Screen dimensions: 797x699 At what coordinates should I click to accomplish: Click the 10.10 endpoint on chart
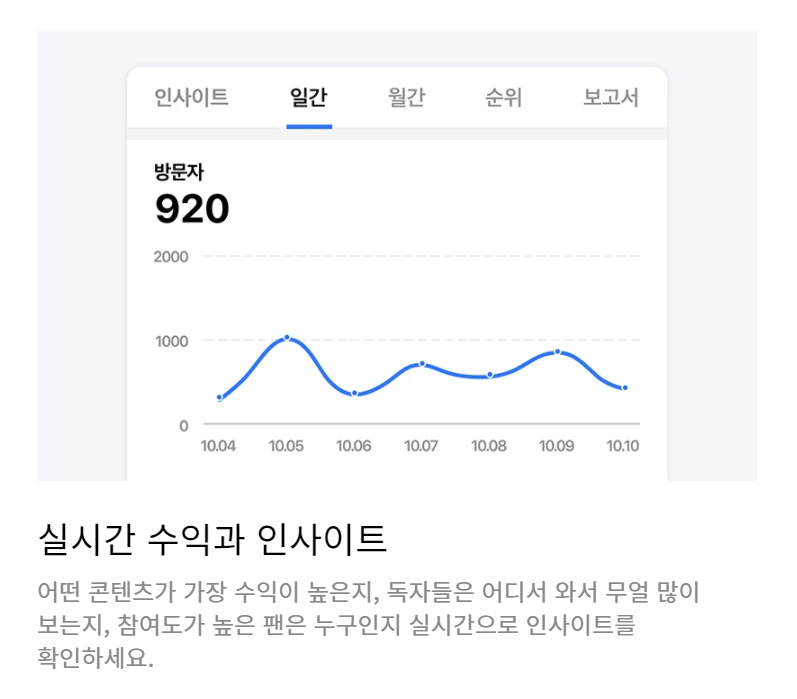tap(625, 388)
